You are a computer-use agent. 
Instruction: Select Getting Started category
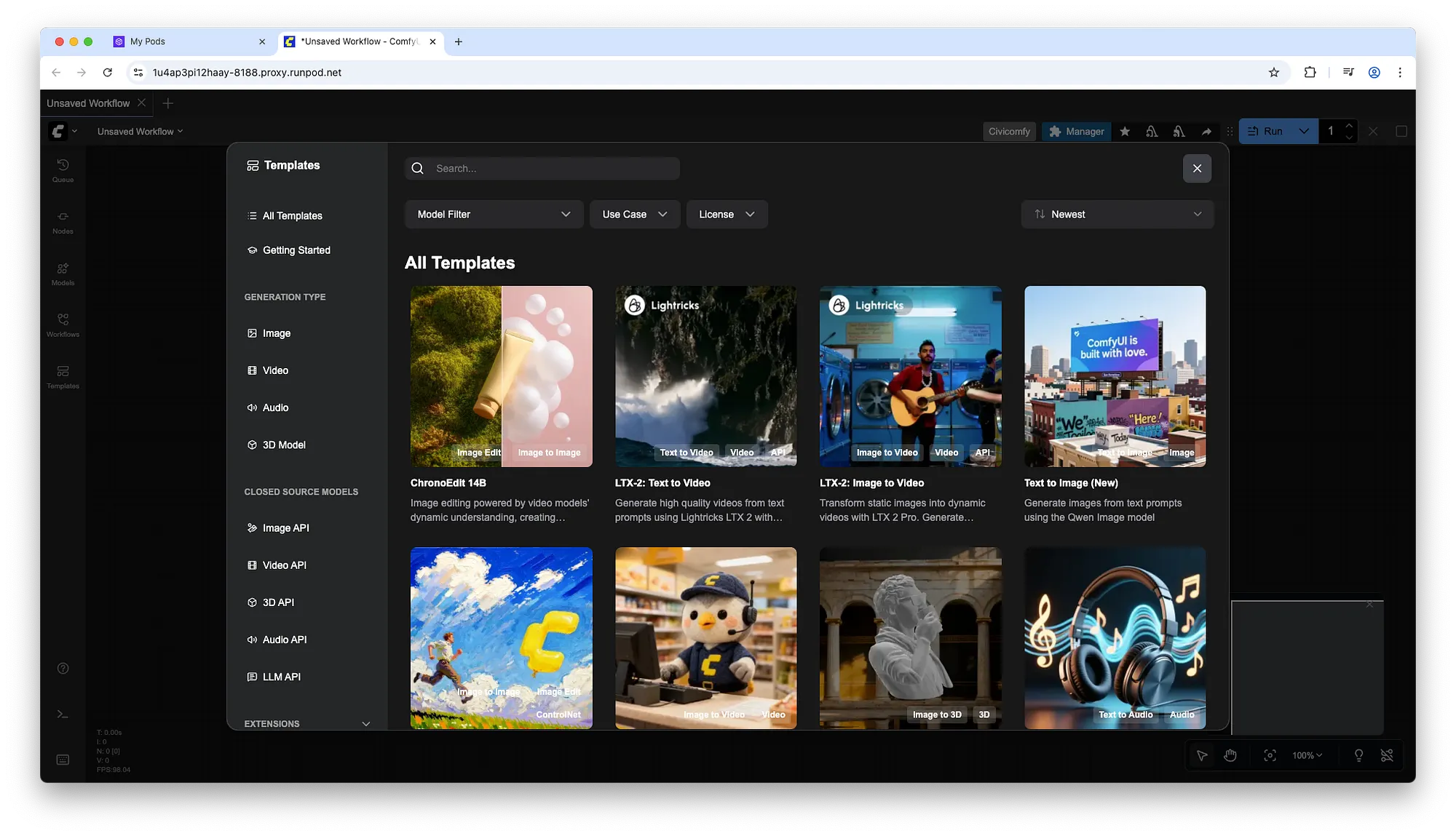306,250
